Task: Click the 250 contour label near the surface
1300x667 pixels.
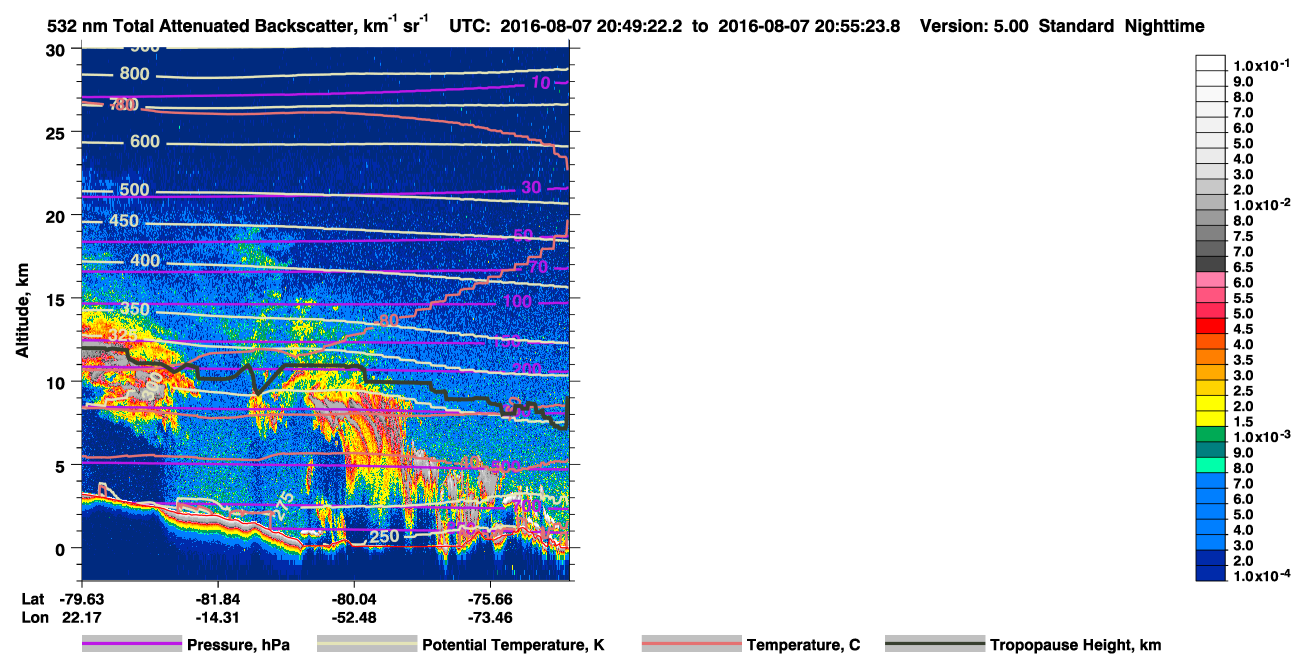Action: coord(385,537)
